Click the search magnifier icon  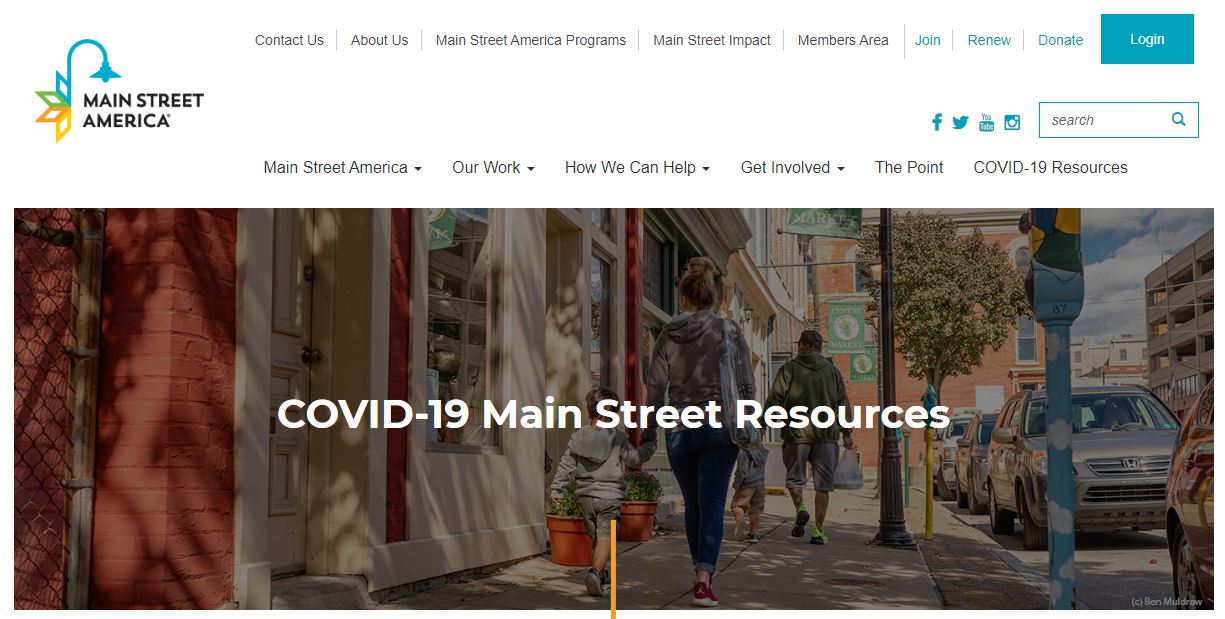1179,119
